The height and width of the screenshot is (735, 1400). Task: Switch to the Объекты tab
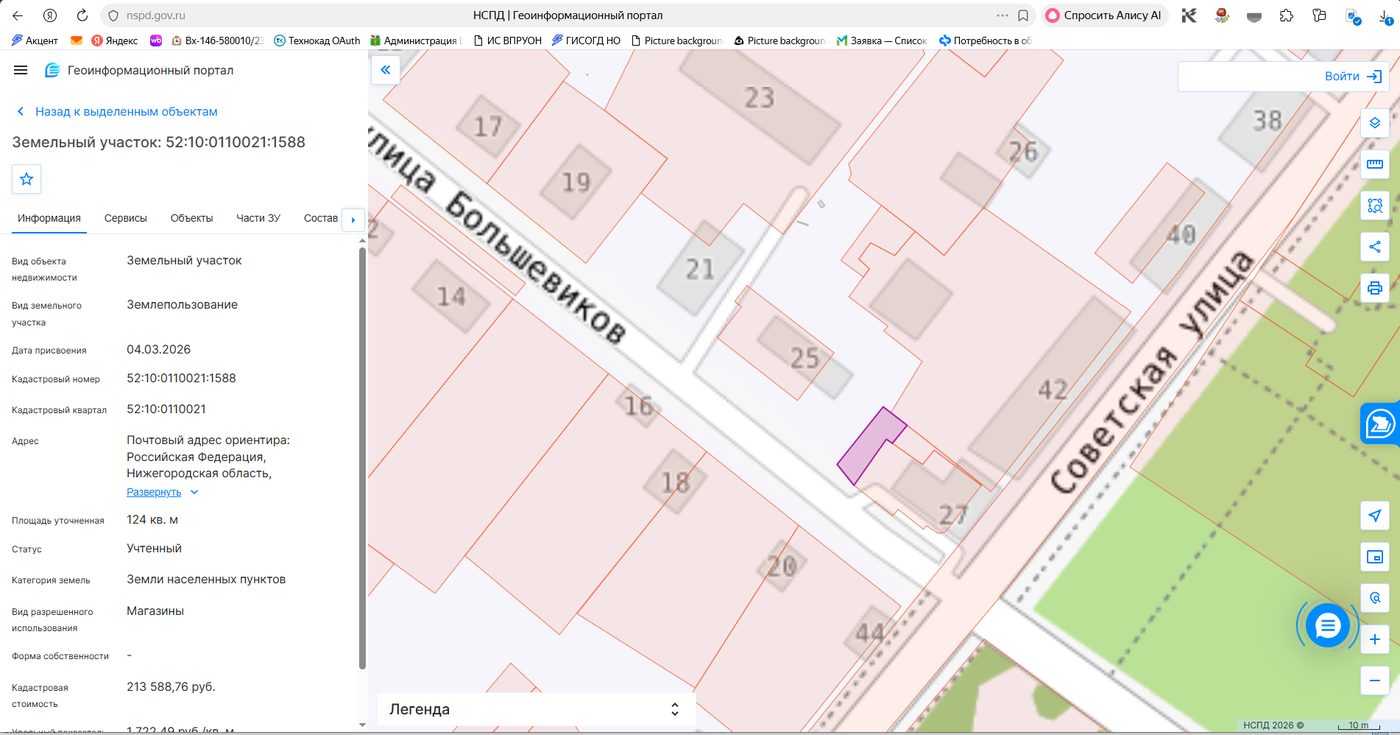pos(192,218)
